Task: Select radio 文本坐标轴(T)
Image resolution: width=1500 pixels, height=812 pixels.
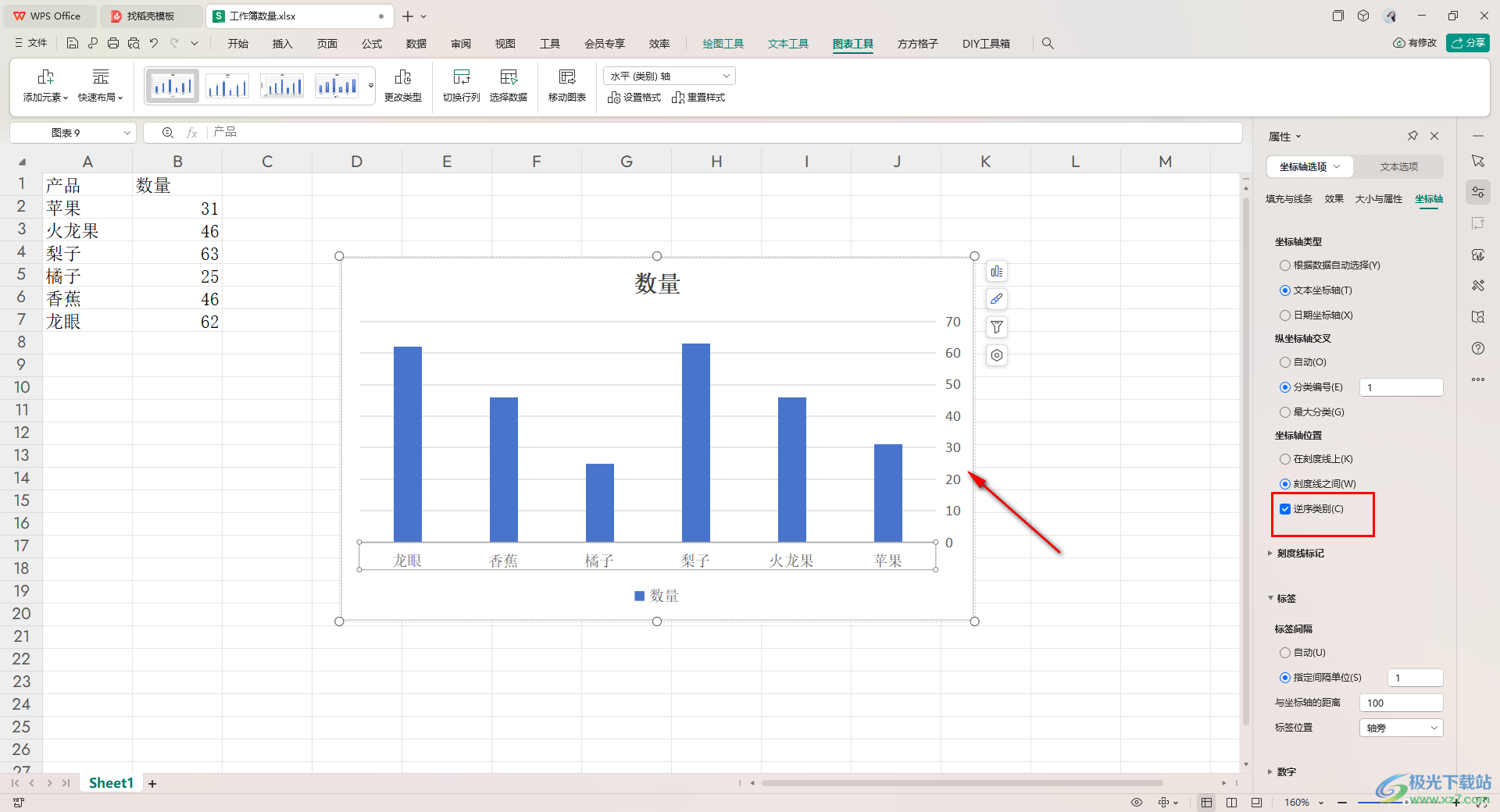Action: [1284, 290]
